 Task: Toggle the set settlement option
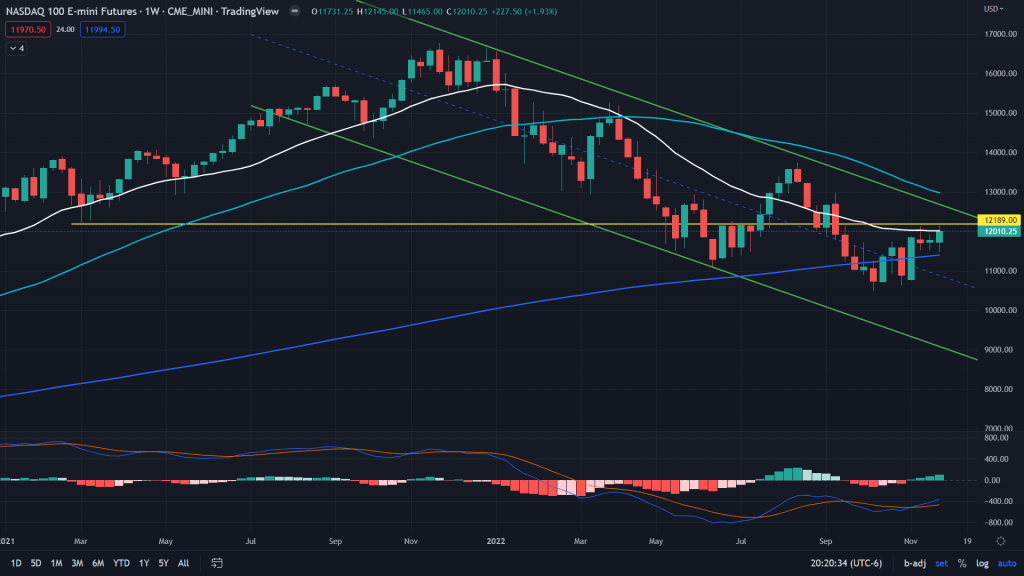pyautogui.click(x=940, y=564)
